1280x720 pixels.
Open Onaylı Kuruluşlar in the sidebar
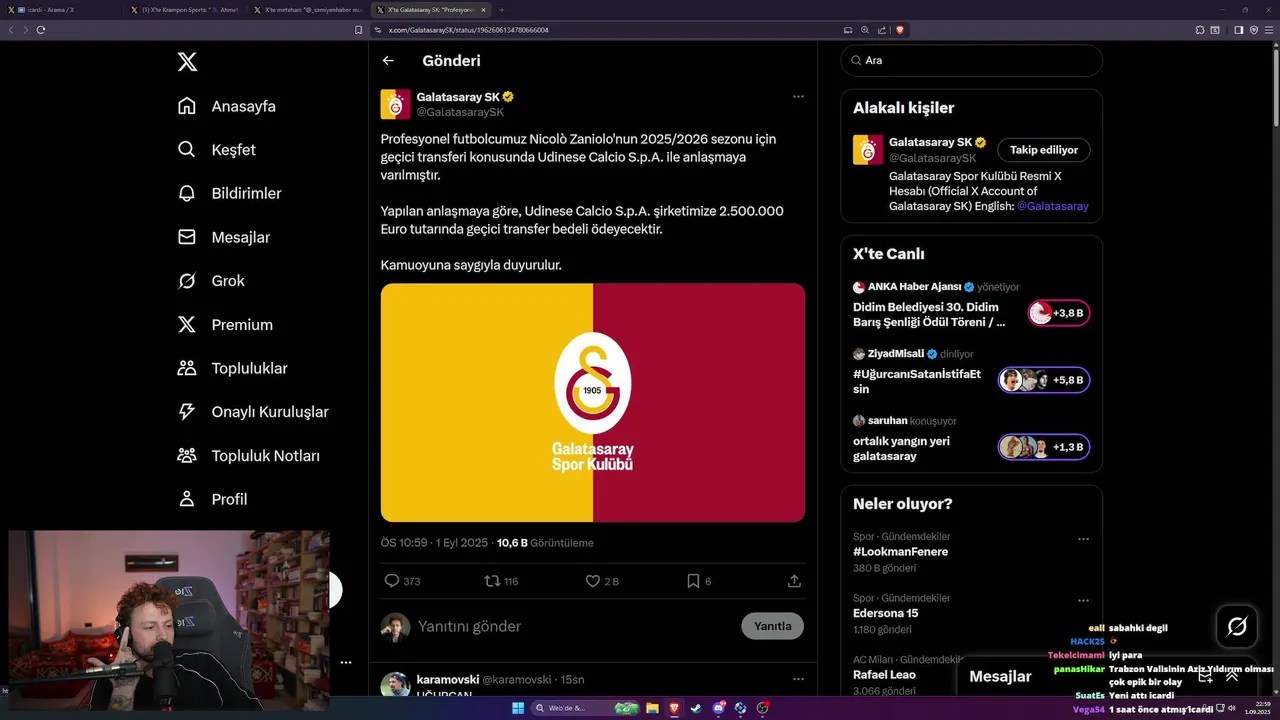pos(252,412)
